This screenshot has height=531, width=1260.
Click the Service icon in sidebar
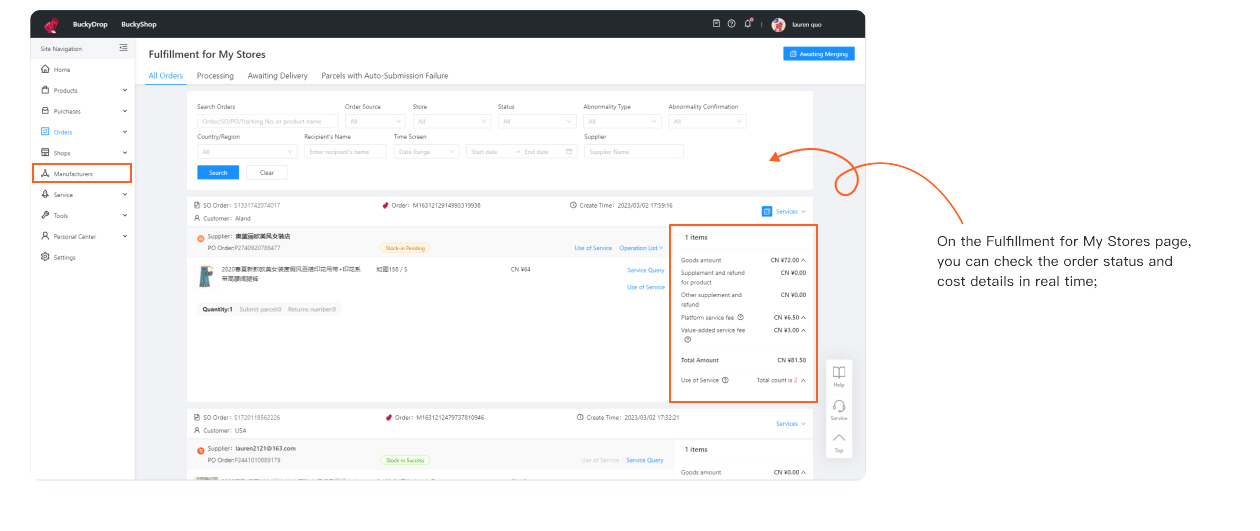click(x=45, y=195)
